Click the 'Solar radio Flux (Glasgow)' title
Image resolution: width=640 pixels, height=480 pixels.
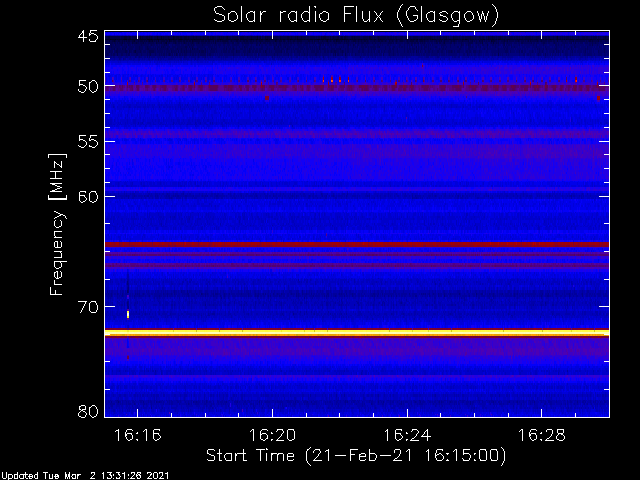coord(356,16)
